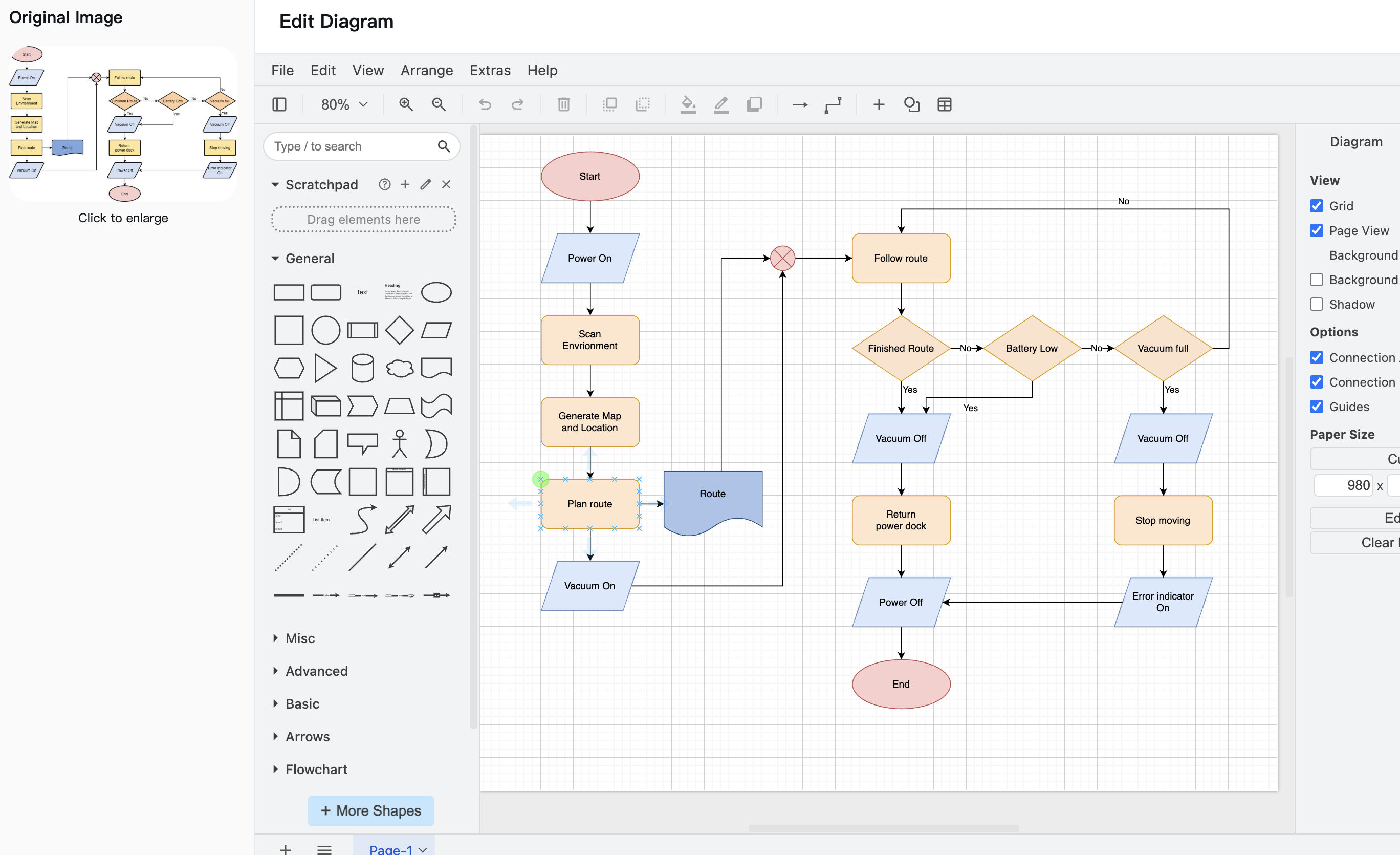Click the Zoom Out magnifier icon
The width and height of the screenshot is (1400, 855).
point(439,104)
